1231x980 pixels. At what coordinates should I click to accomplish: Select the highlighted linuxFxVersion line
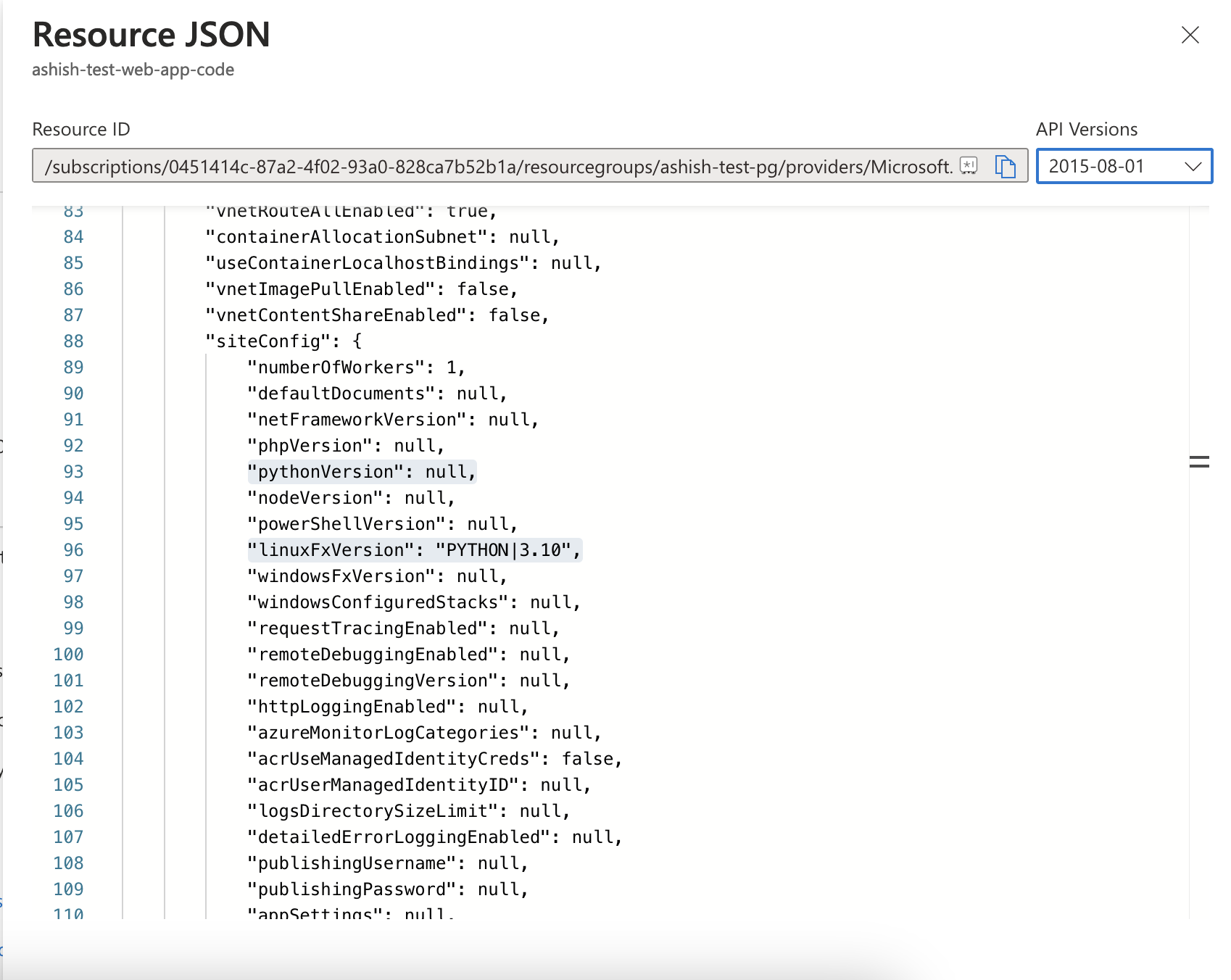coord(413,549)
